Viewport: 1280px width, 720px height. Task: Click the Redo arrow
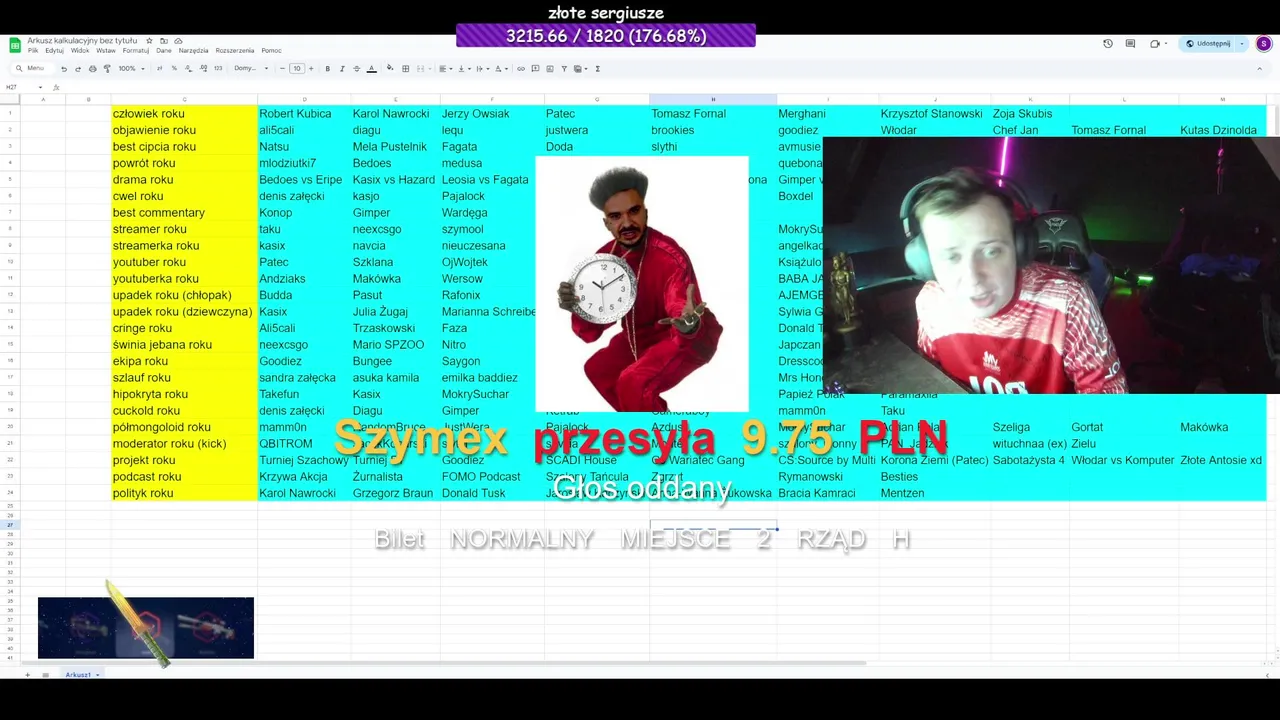coord(78,69)
